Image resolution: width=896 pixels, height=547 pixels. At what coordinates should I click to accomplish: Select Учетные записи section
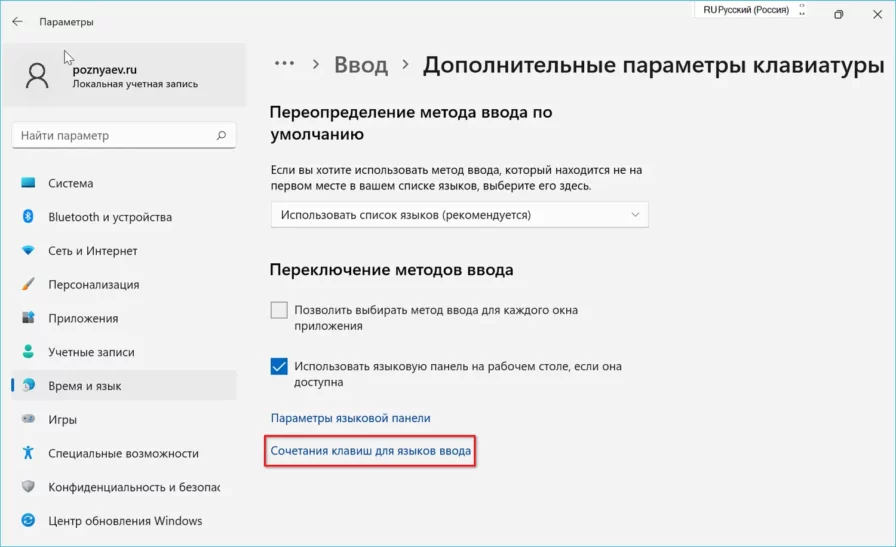pyautogui.click(x=123, y=352)
